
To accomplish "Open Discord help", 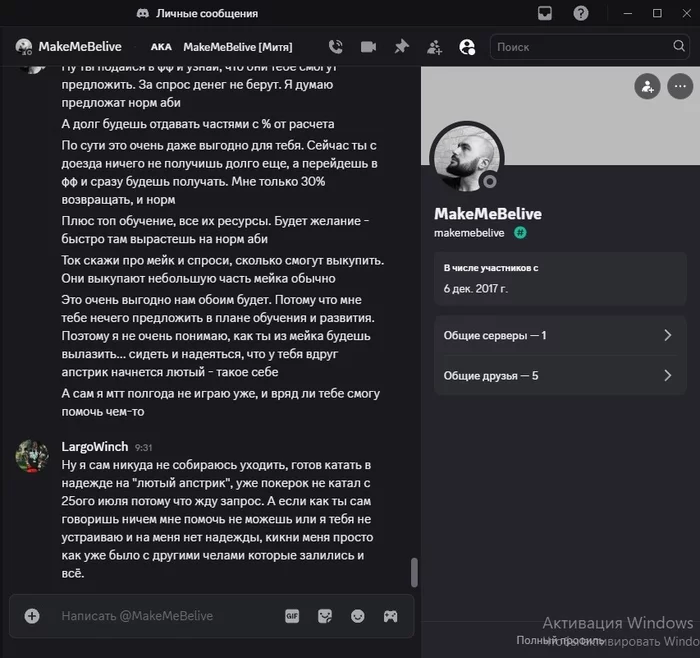I will tap(580, 13).
